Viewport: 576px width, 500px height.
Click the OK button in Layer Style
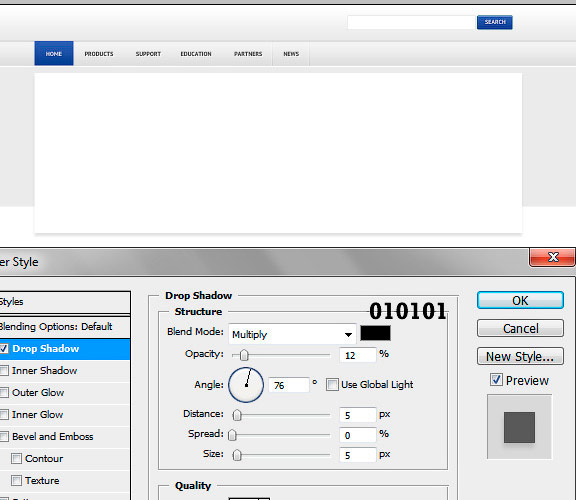tap(520, 300)
